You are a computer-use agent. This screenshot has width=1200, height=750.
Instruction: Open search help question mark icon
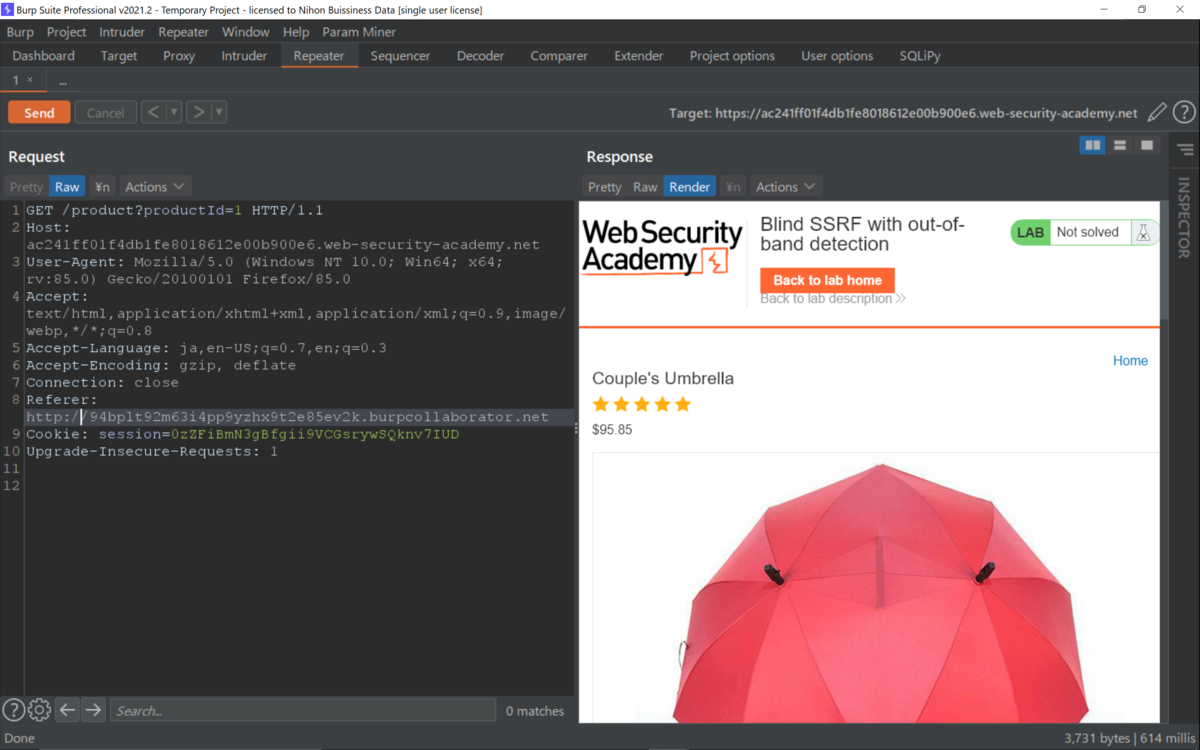[13, 710]
